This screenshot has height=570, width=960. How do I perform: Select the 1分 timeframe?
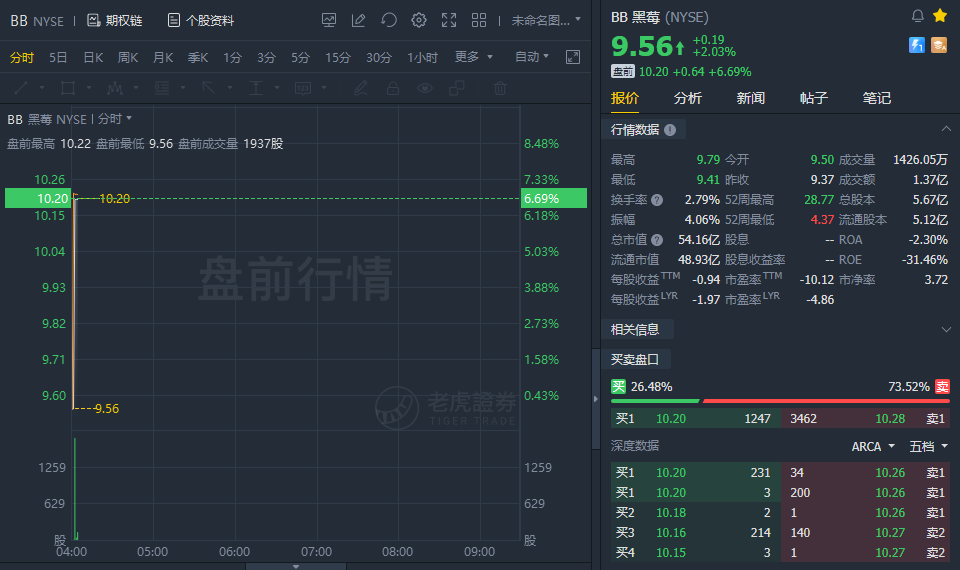tap(232, 58)
